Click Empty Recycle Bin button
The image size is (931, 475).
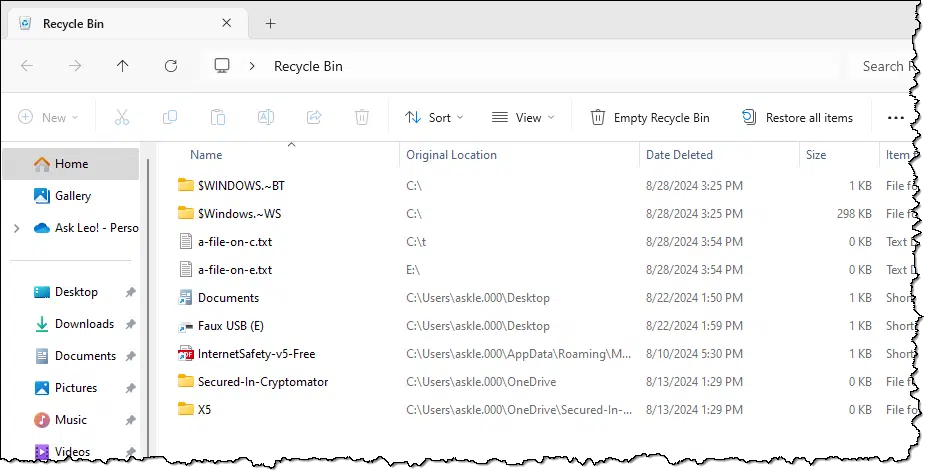point(650,118)
